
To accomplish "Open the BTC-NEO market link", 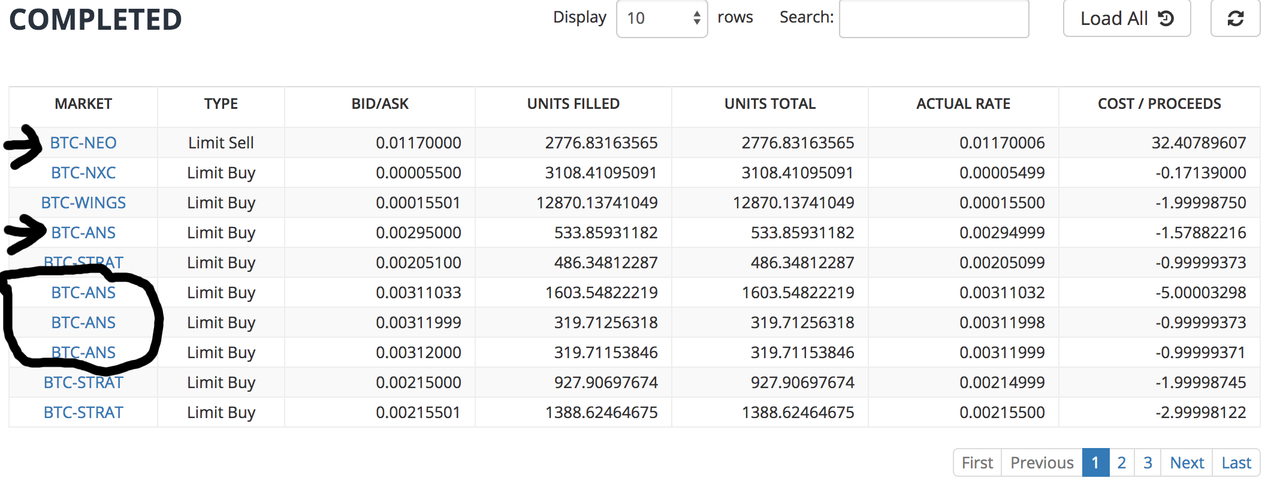I will point(83,143).
